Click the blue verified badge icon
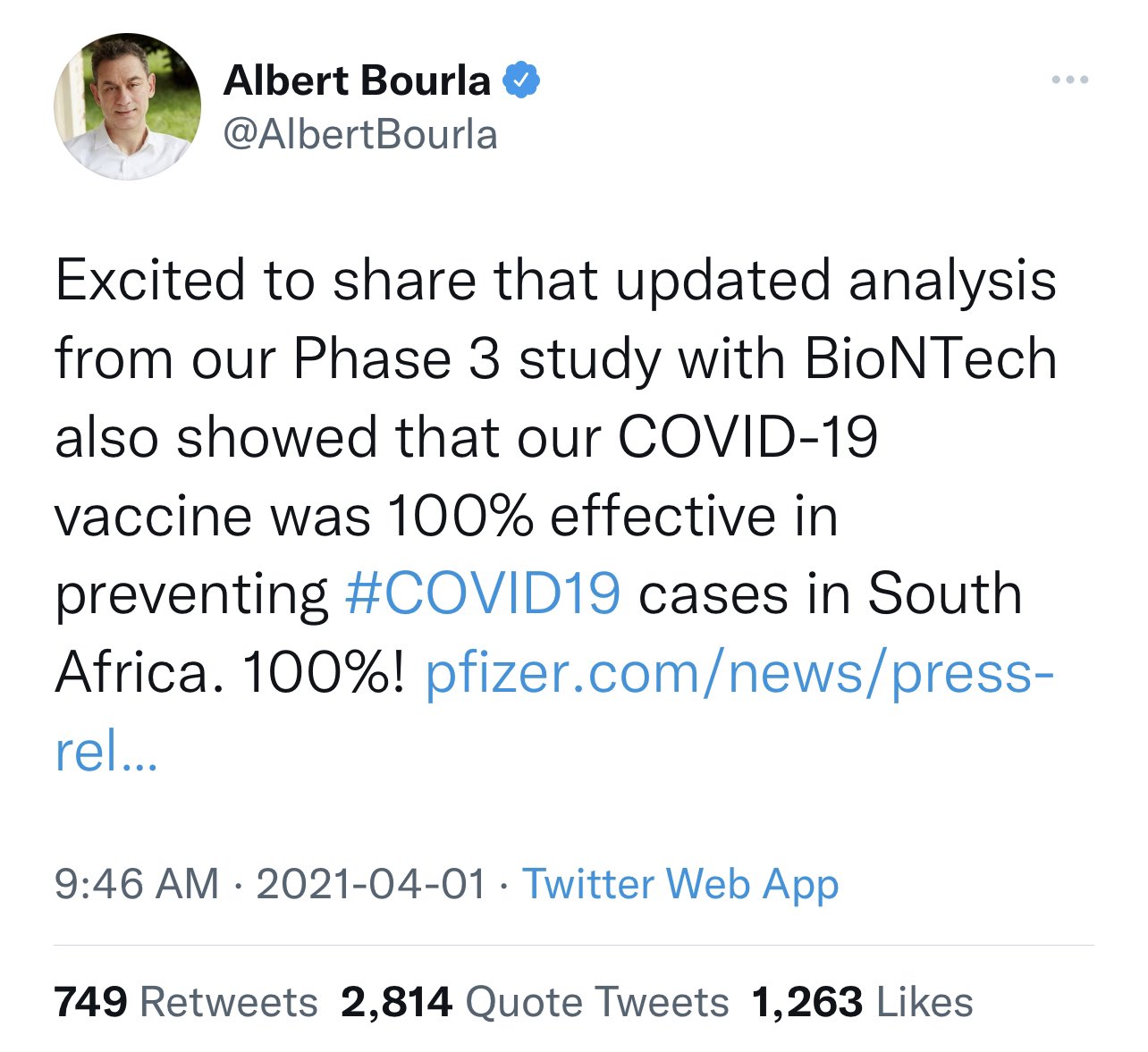1148x1052 pixels. [521, 80]
